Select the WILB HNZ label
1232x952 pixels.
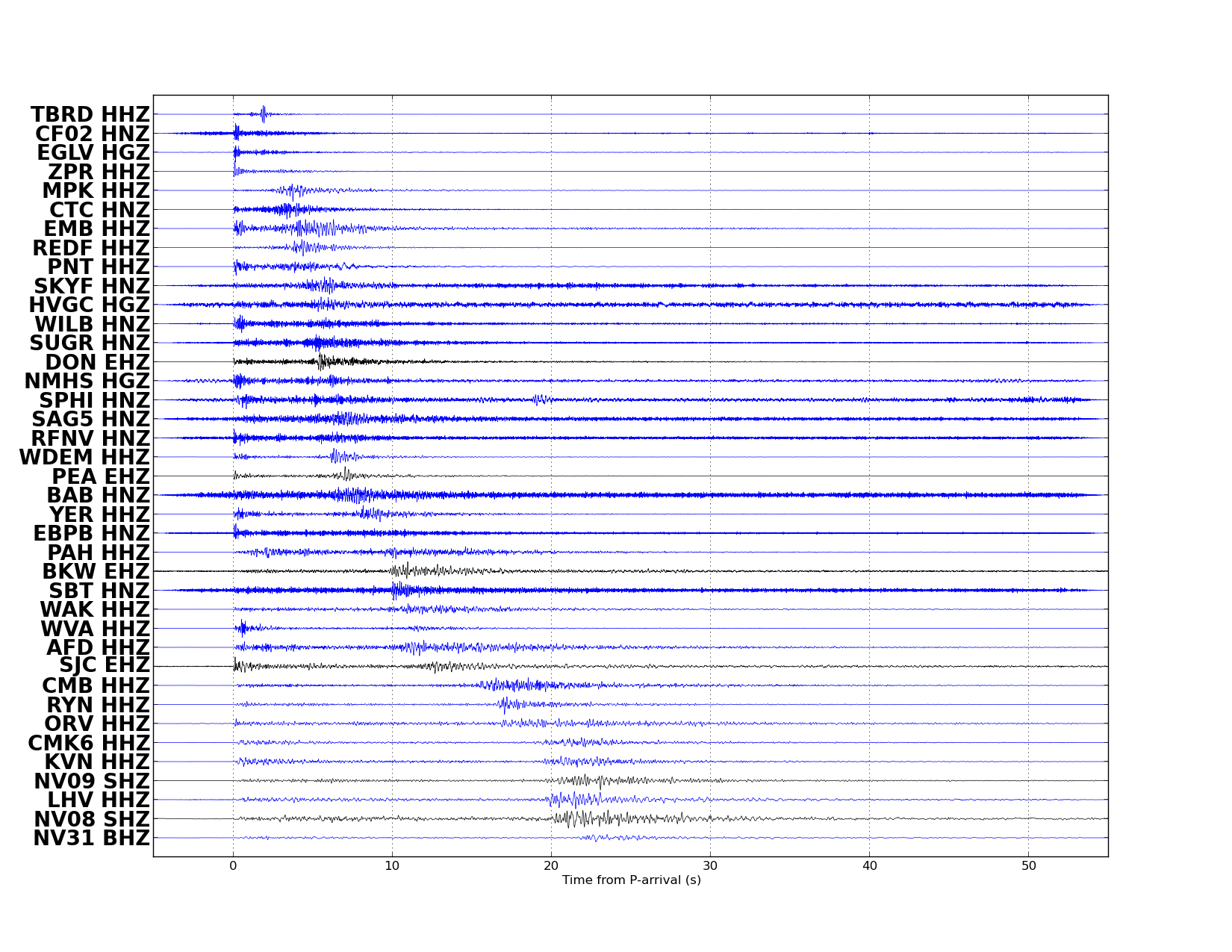coord(93,325)
